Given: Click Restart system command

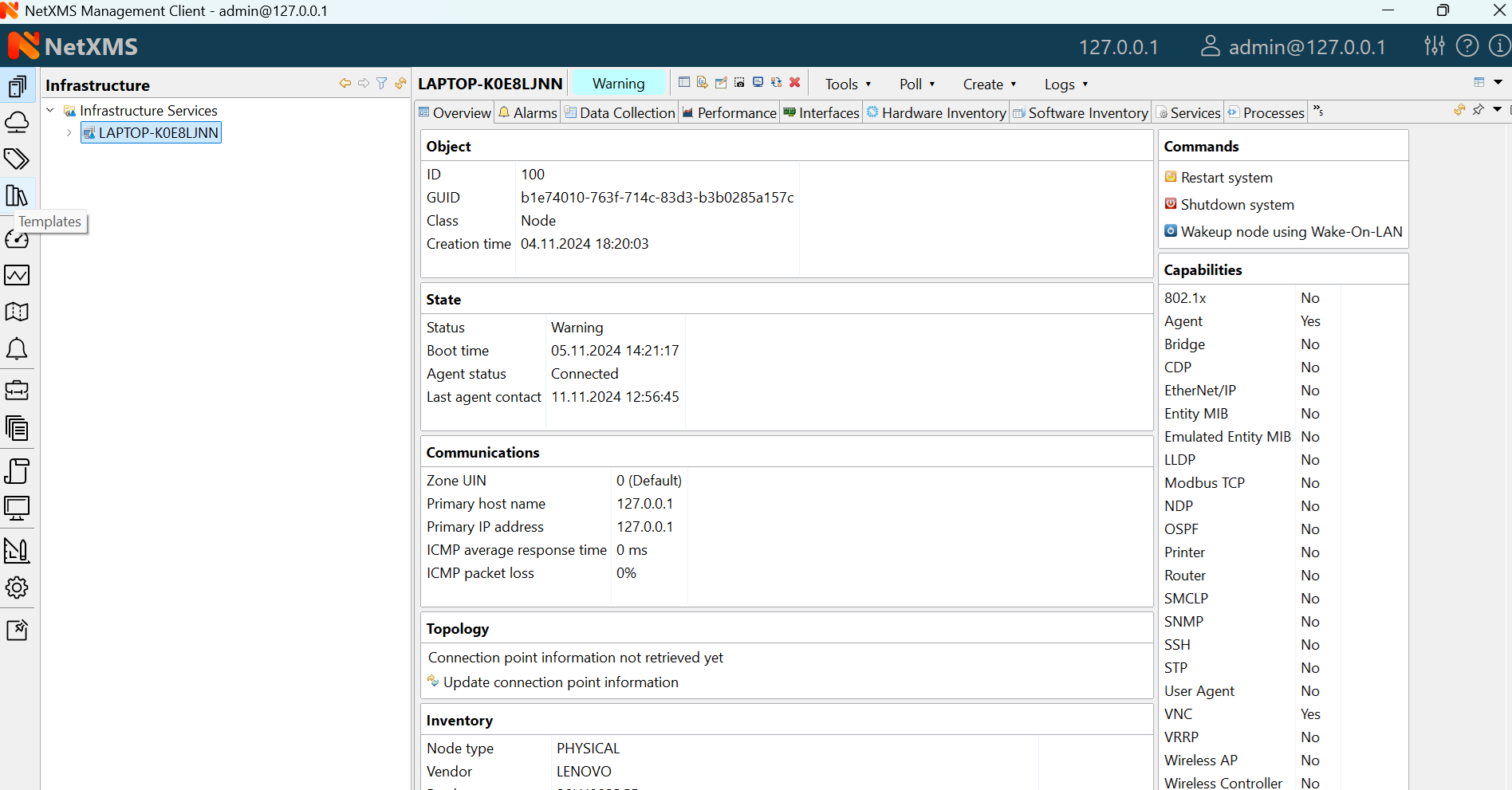Looking at the screenshot, I should tap(1227, 178).
